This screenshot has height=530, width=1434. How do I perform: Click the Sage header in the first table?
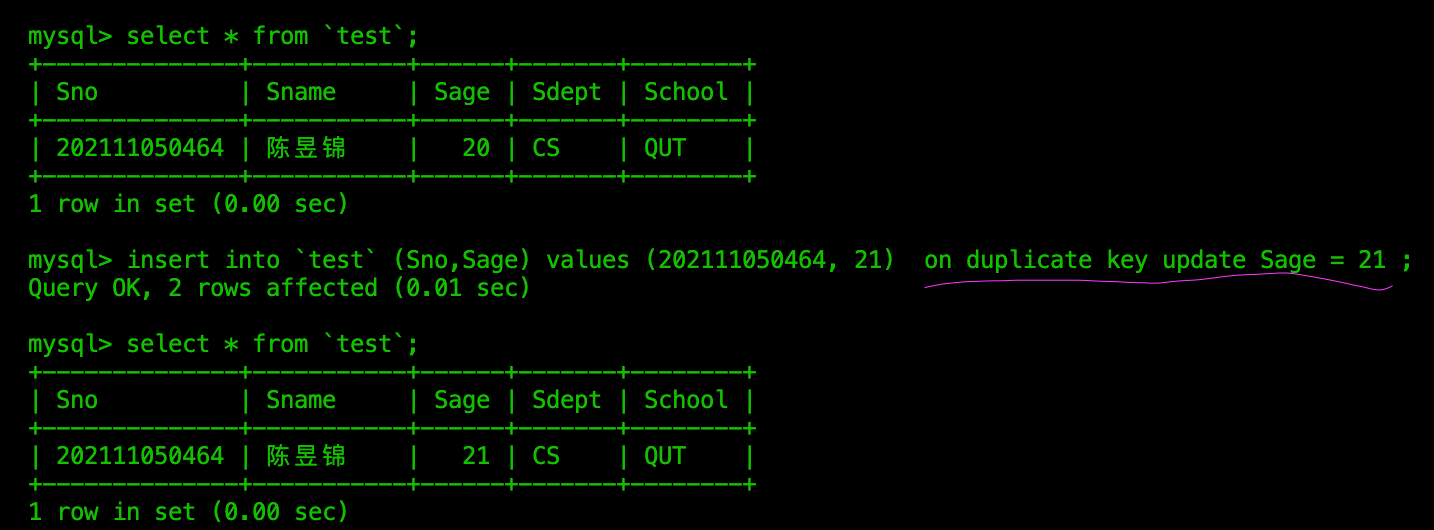point(462,93)
